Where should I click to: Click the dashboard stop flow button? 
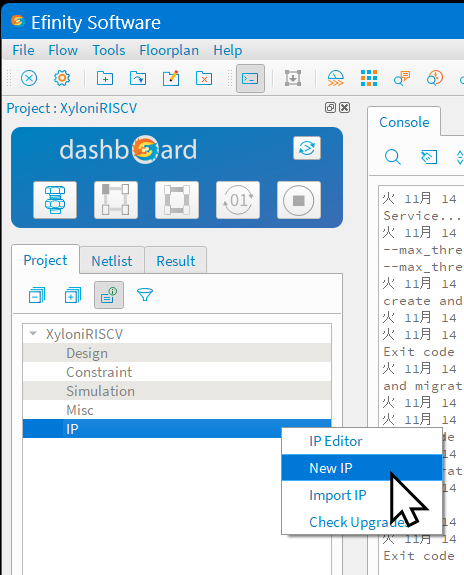(299, 200)
